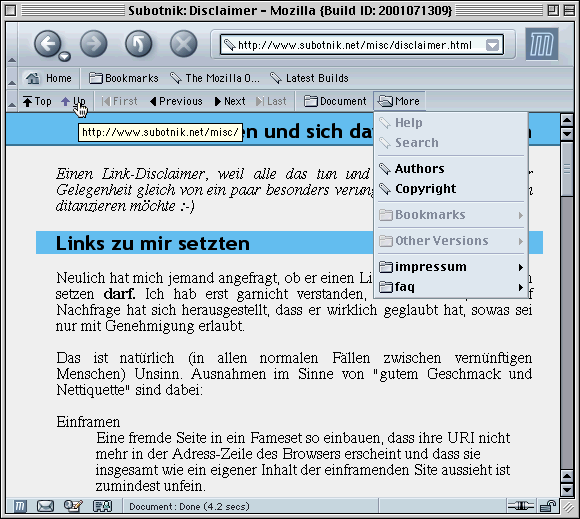Click the 'Links zu mir setzten' heading
Image resolution: width=580 pixels, height=519 pixels.
[x=153, y=243]
